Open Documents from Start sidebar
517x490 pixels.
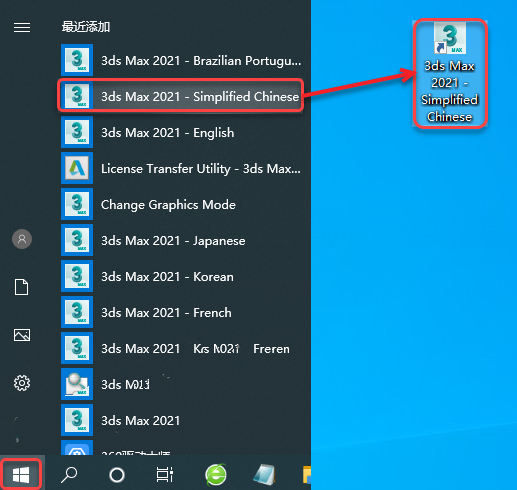tap(22, 287)
